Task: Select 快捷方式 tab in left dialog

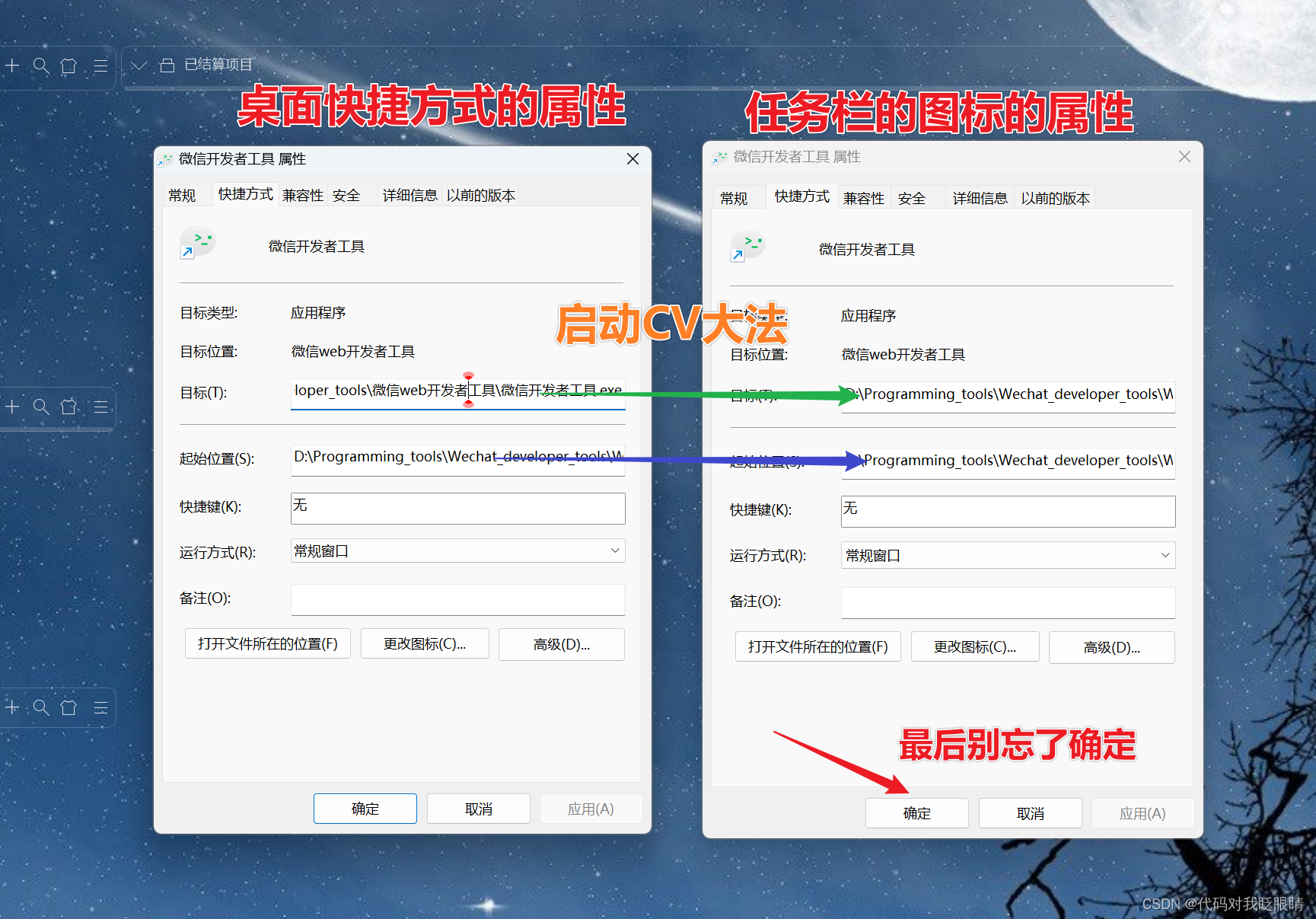Action: point(245,194)
